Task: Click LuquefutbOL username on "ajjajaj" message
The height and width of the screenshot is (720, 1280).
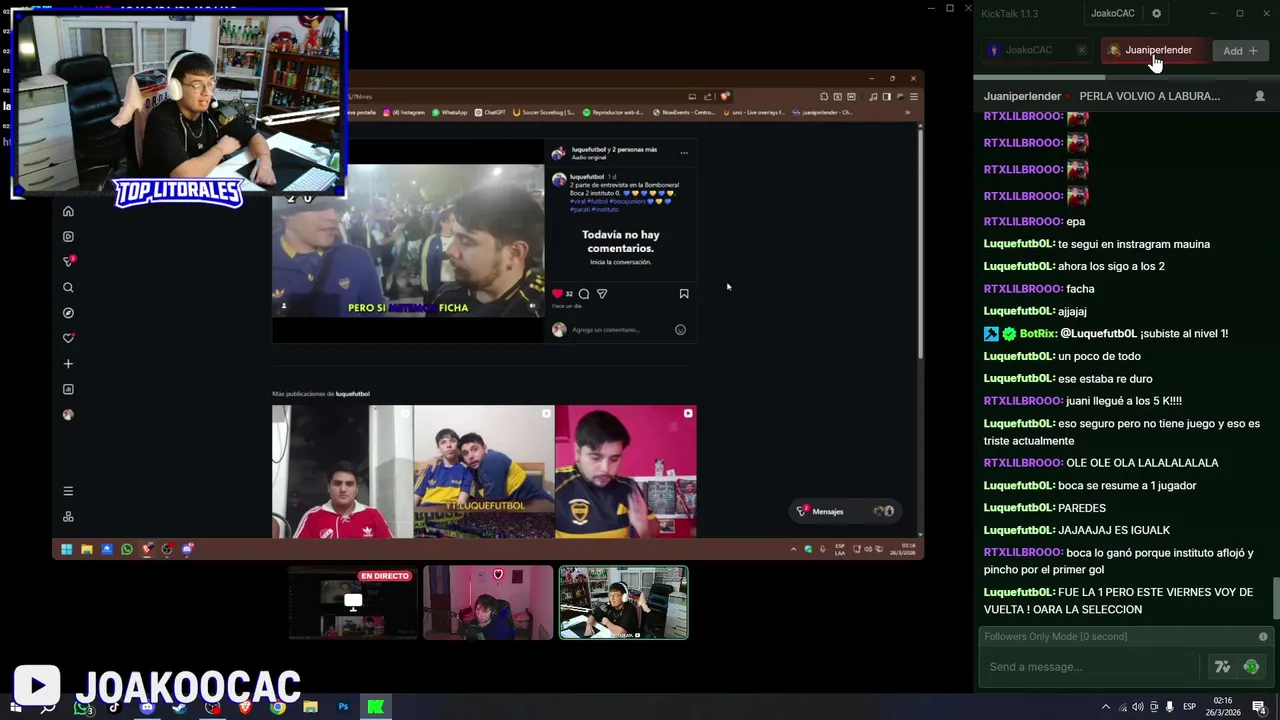Action: pyautogui.click(x=1019, y=311)
